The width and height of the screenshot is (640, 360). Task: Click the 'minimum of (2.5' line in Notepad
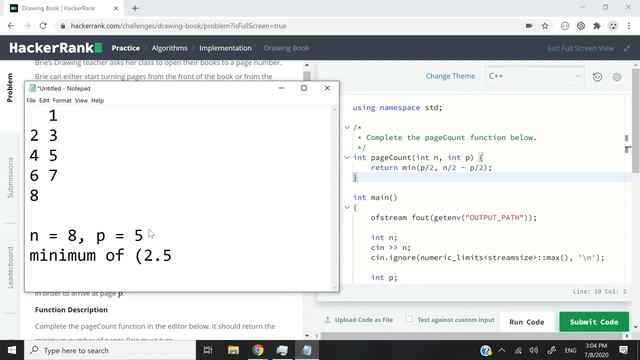[100, 256]
